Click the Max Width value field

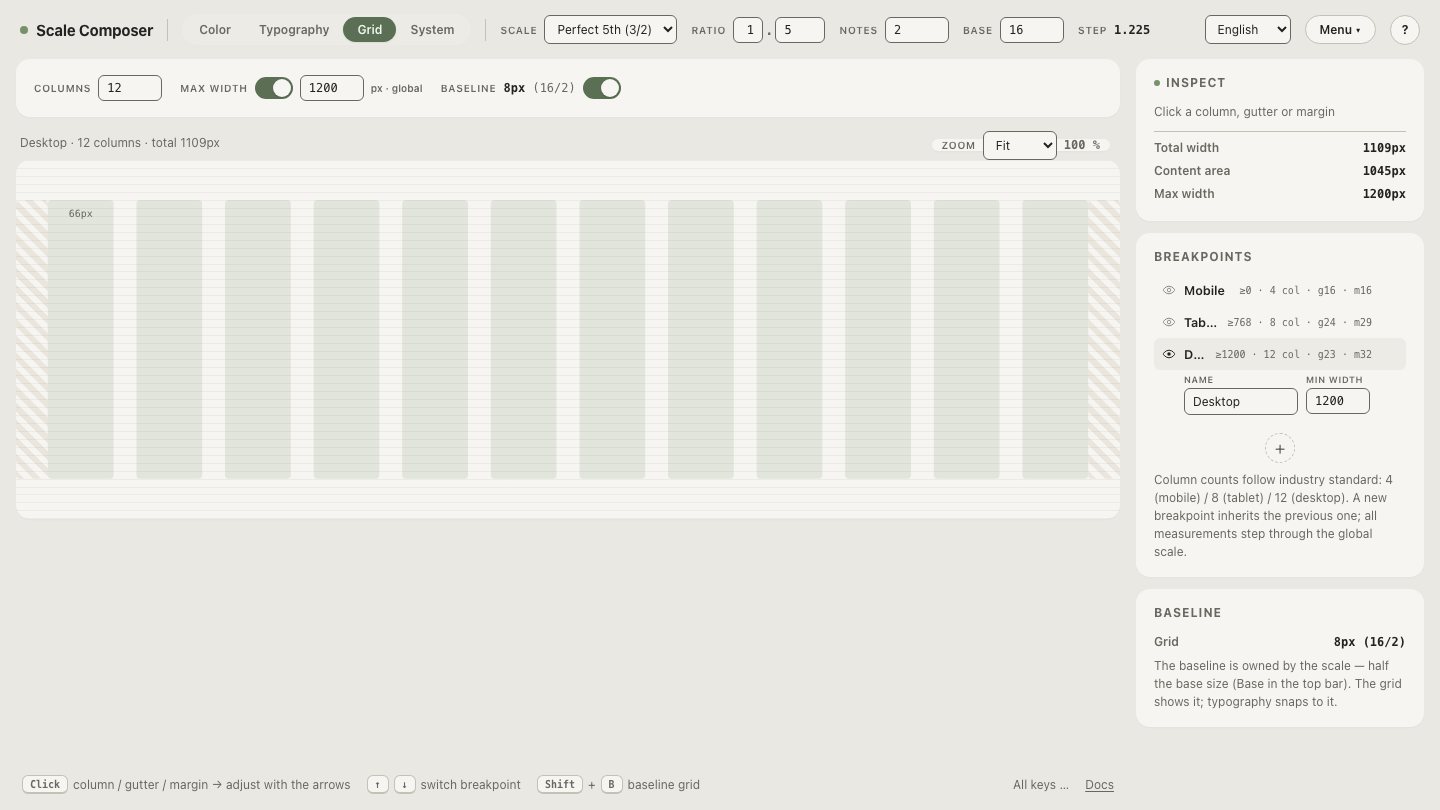pyautogui.click(x=332, y=88)
